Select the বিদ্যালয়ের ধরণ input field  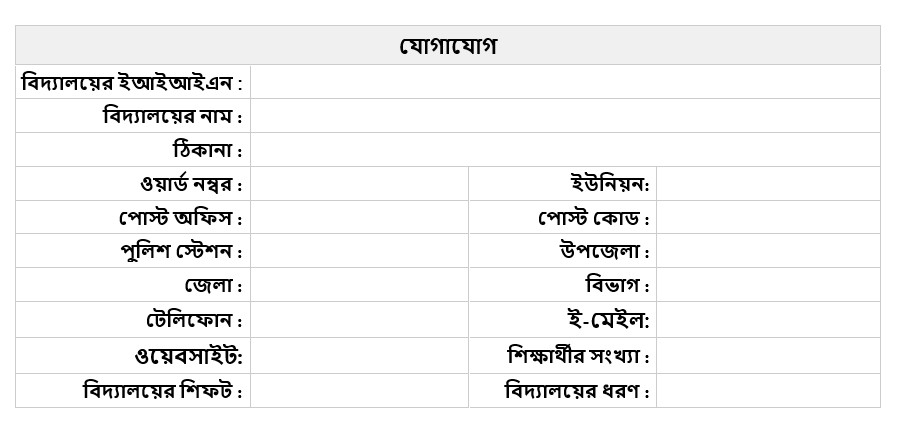pyautogui.click(x=767, y=391)
